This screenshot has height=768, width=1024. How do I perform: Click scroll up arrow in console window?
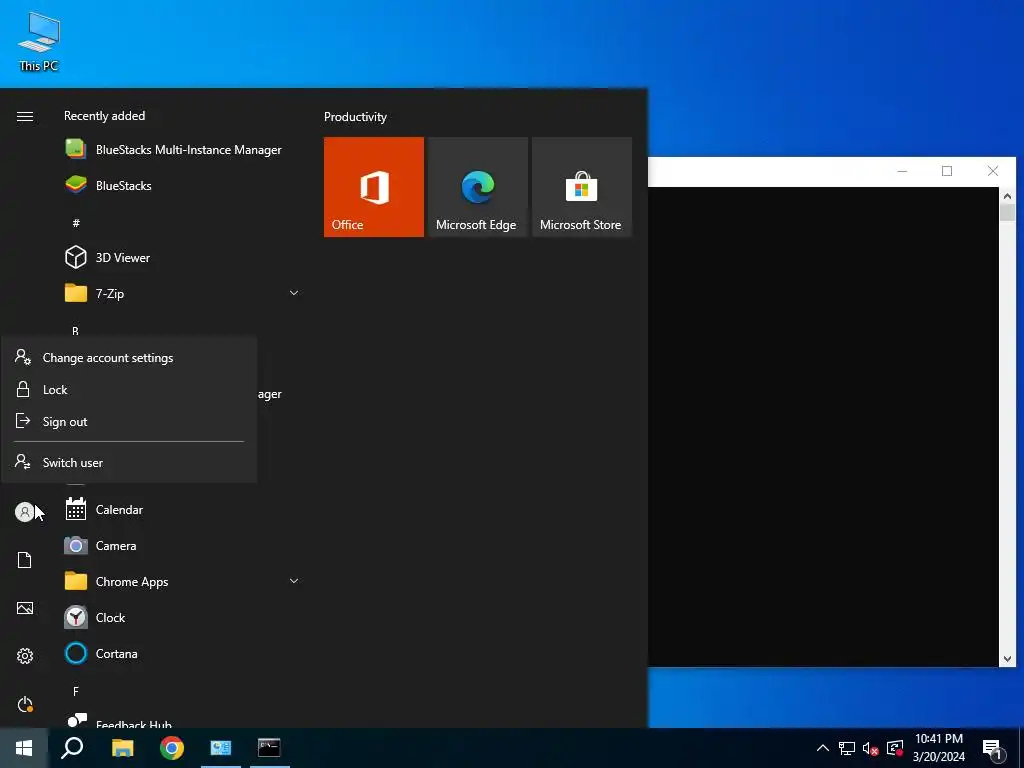tap(1007, 195)
